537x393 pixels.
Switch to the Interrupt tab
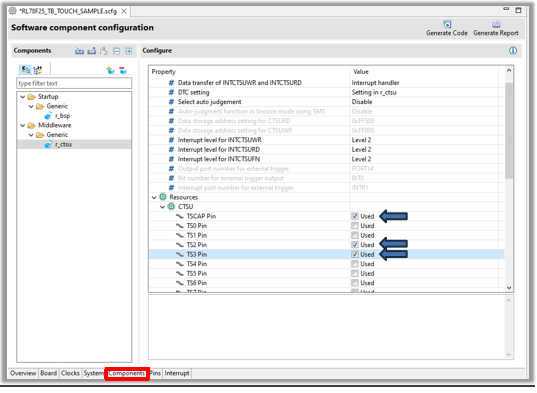tap(177, 373)
